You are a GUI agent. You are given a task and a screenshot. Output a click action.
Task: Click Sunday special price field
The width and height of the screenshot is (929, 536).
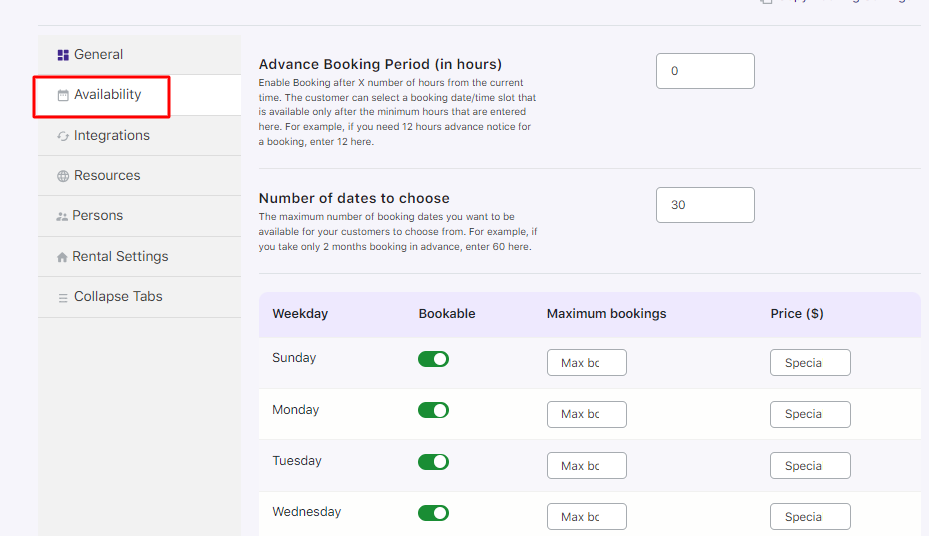pos(810,362)
